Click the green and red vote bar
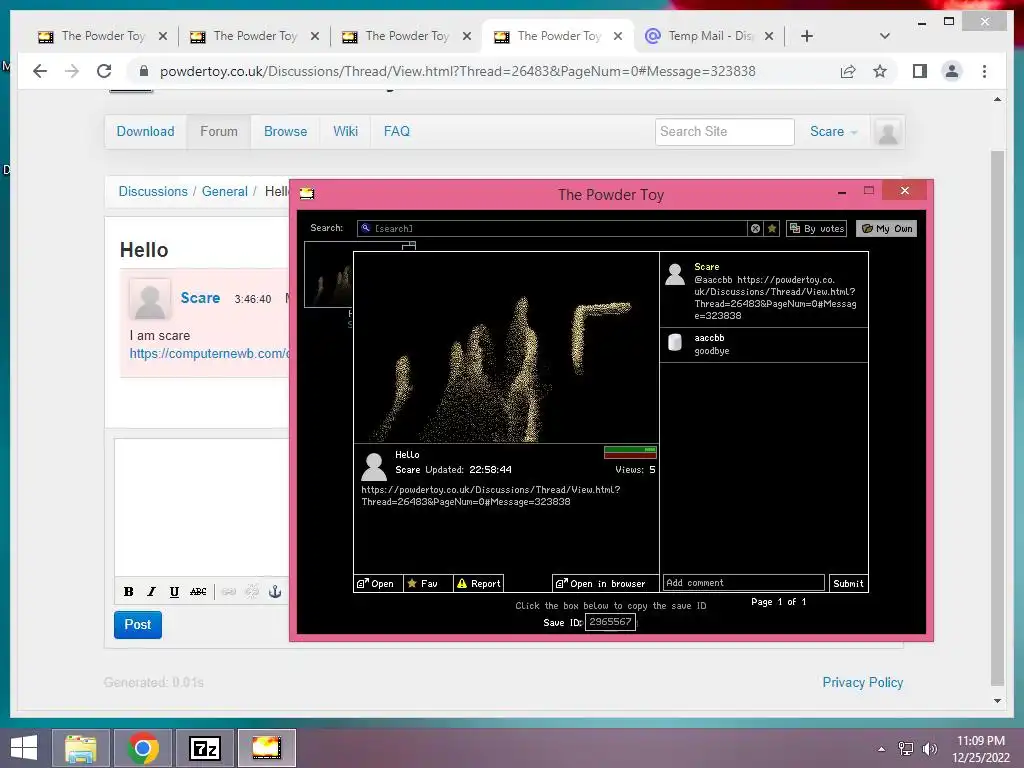 pyautogui.click(x=630, y=452)
